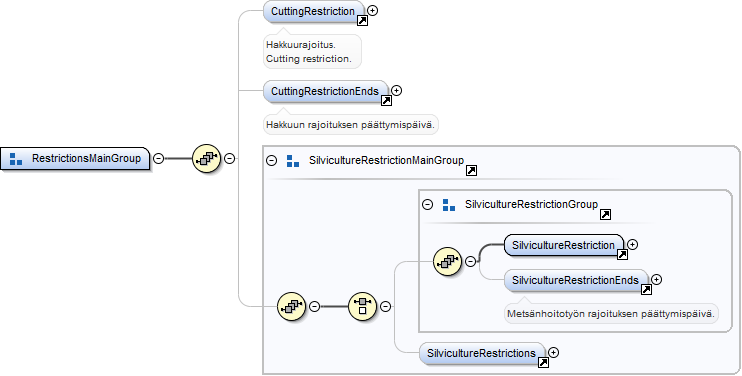The image size is (742, 376).
Task: Follow the SilvicultureRestriction reference arrow icon
Action: coord(622,254)
